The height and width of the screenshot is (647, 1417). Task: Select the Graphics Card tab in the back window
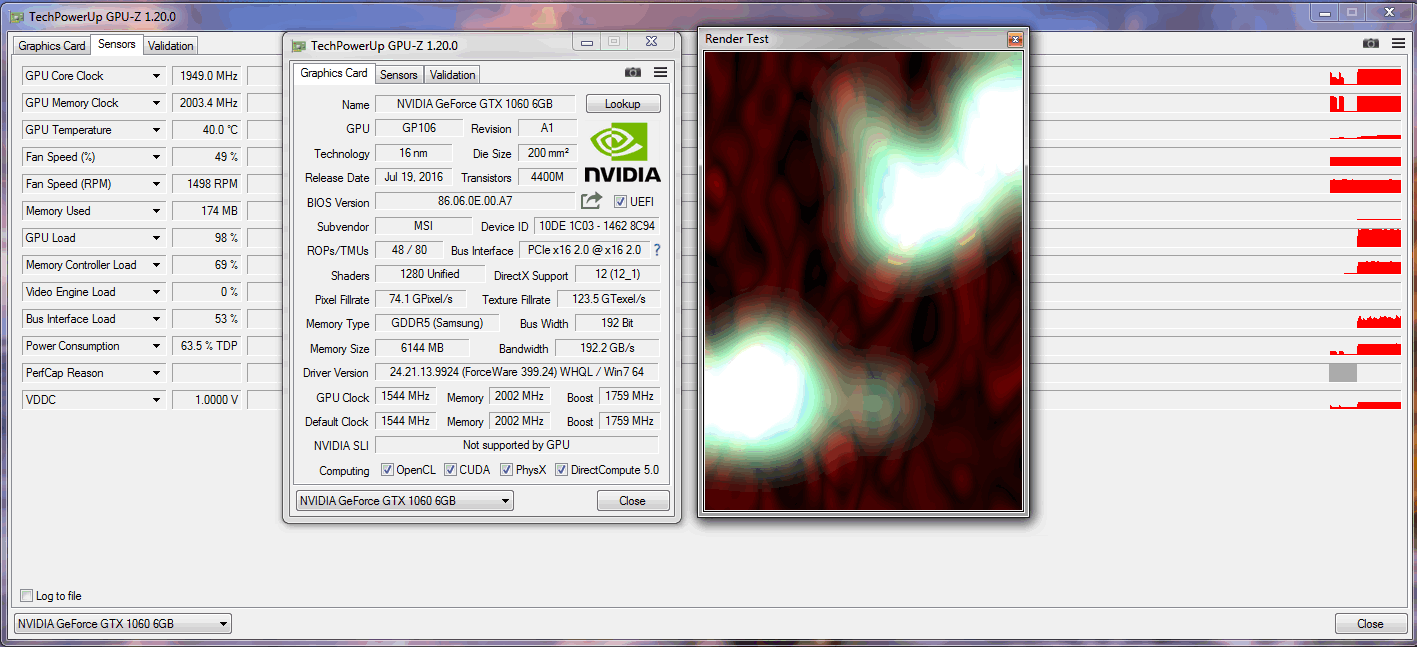(x=52, y=46)
